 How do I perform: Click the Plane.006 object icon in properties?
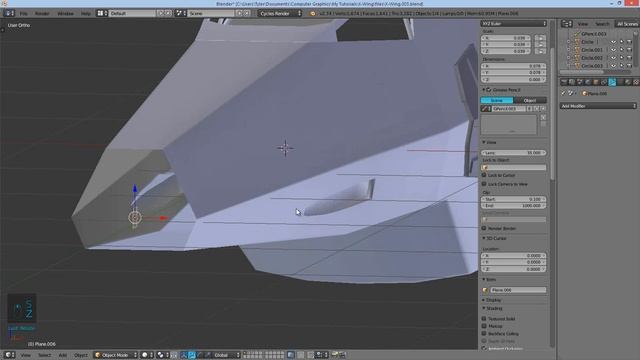coord(584,93)
